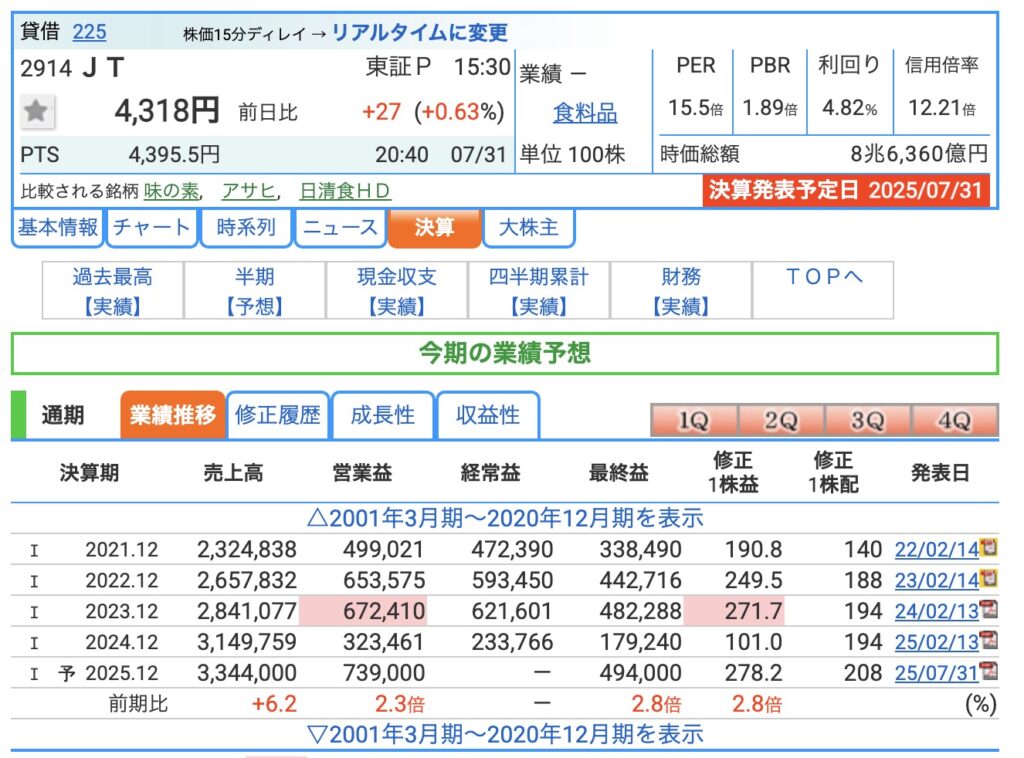1024x758 pixels.
Task: Click the 2021.12 sales figure 2,324,838
Action: [x=247, y=550]
